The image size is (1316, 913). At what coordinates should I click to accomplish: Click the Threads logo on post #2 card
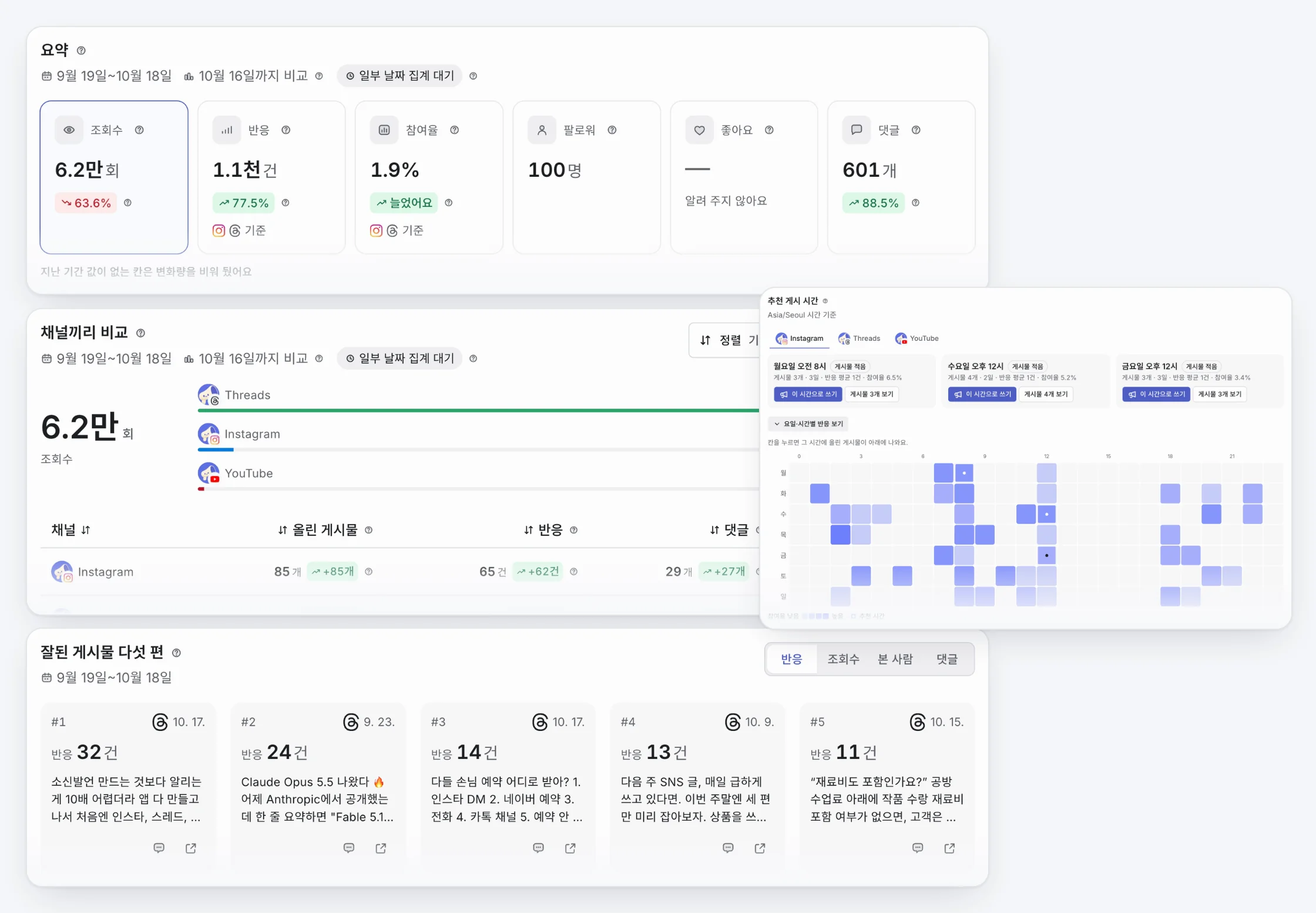351,721
